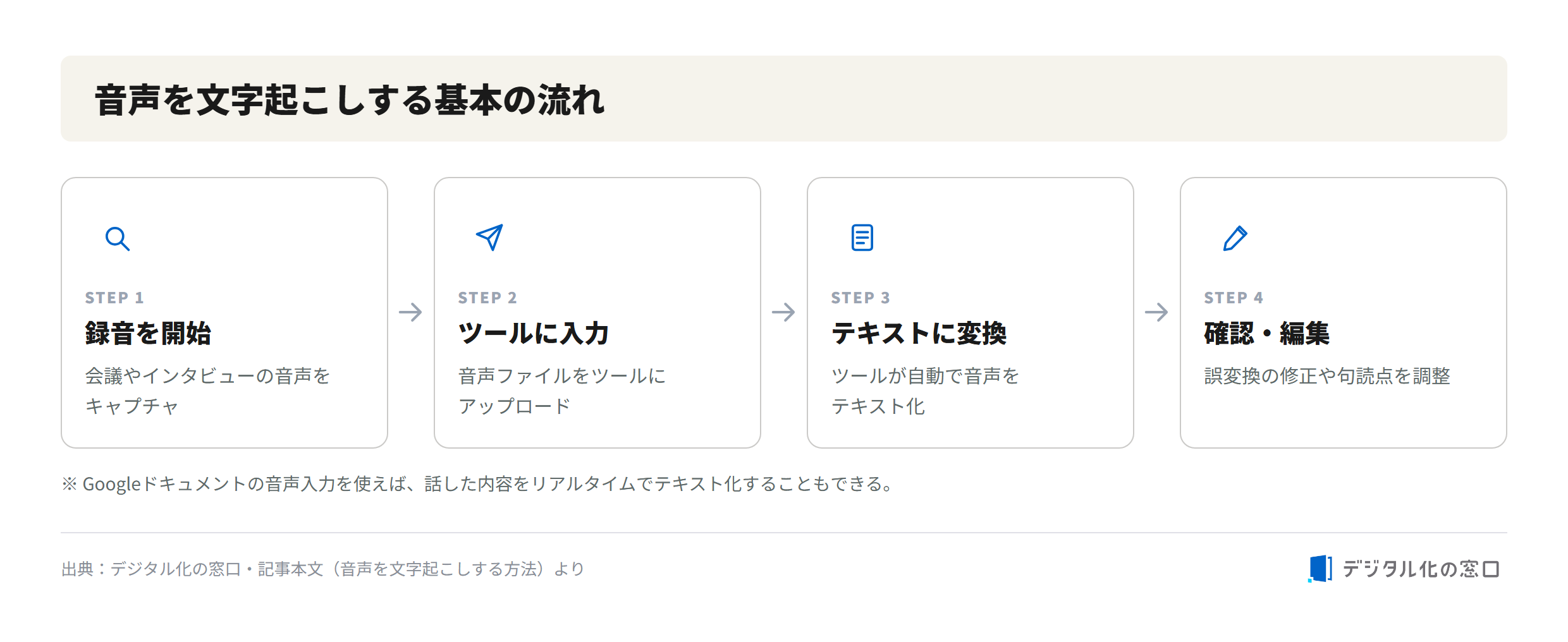Click the Googleドキュメント footnote text
This screenshot has width=1568, height=642.
478,484
